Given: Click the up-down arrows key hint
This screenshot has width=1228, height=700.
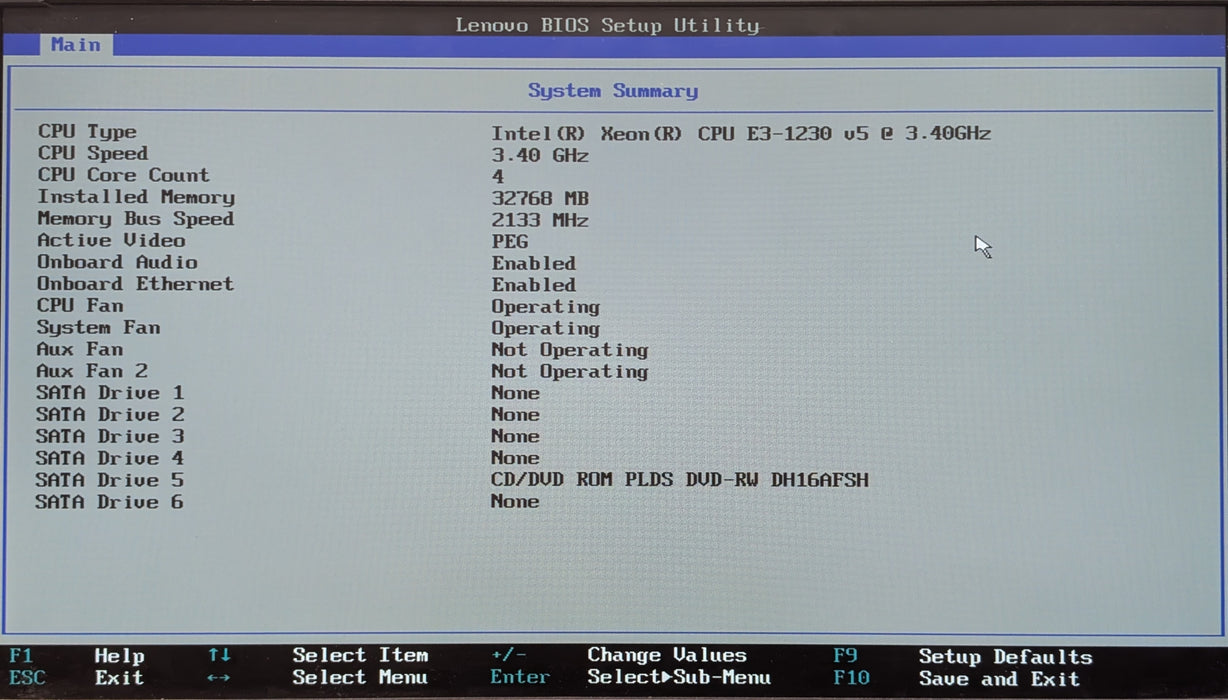Looking at the screenshot, I should pyautogui.click(x=220, y=656).
